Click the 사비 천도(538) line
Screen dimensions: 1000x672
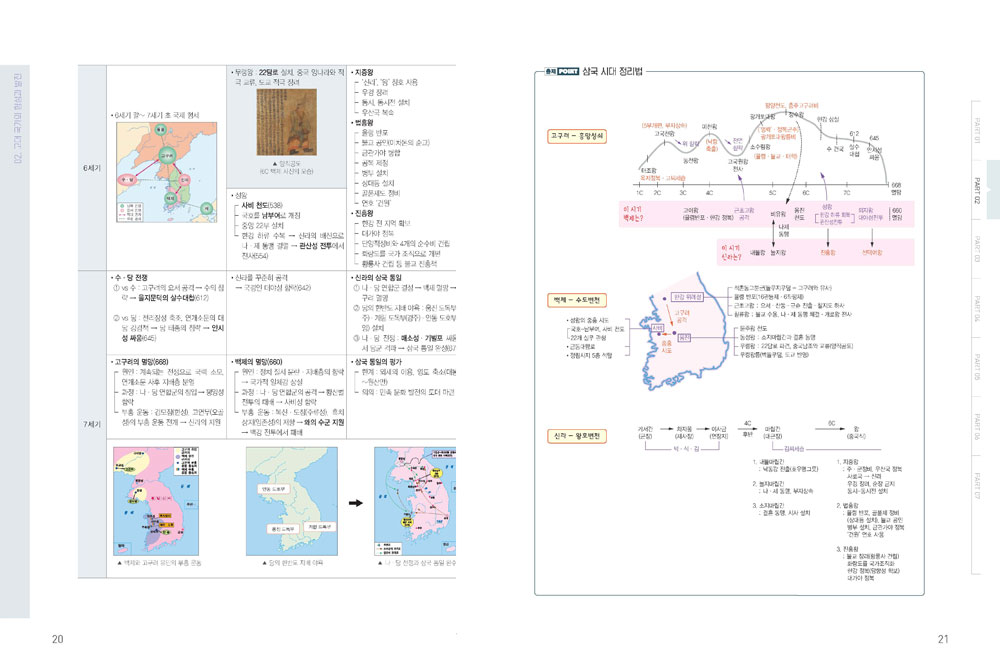261,205
